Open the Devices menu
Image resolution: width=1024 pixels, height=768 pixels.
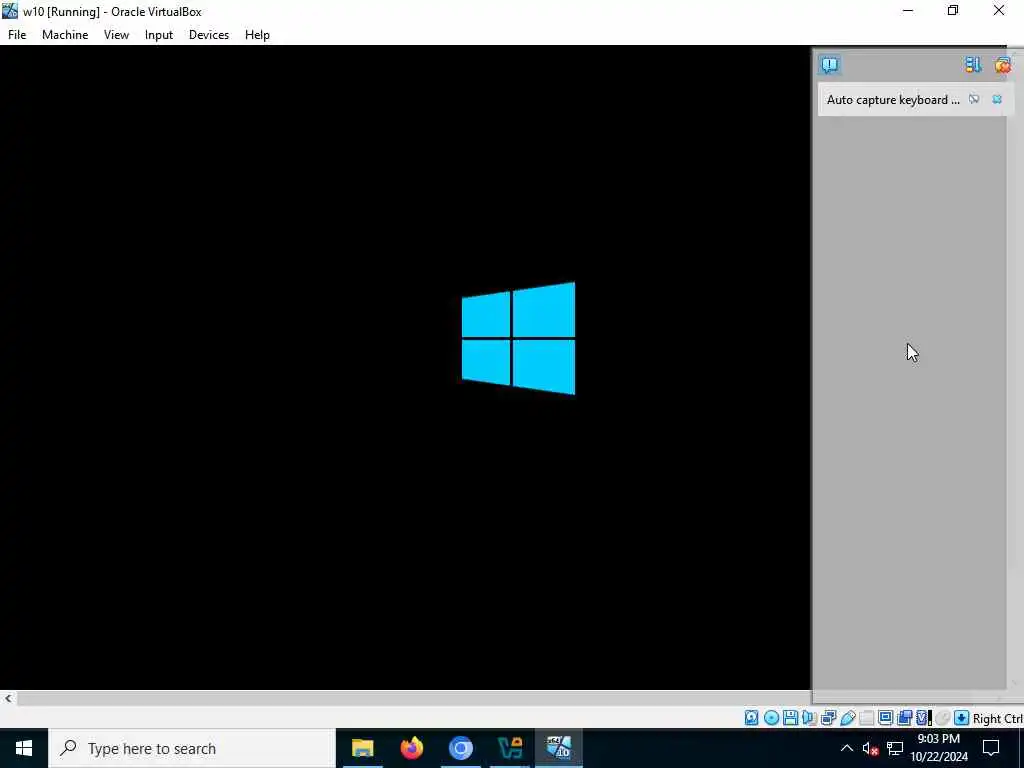pyautogui.click(x=209, y=35)
